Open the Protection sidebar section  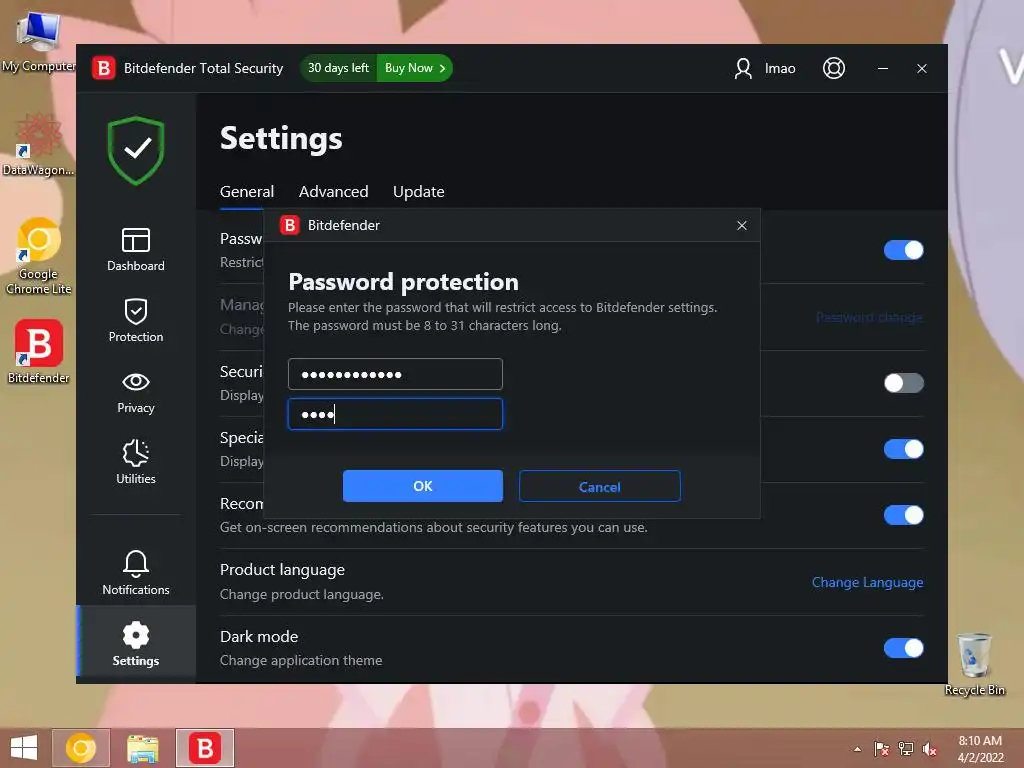point(136,320)
